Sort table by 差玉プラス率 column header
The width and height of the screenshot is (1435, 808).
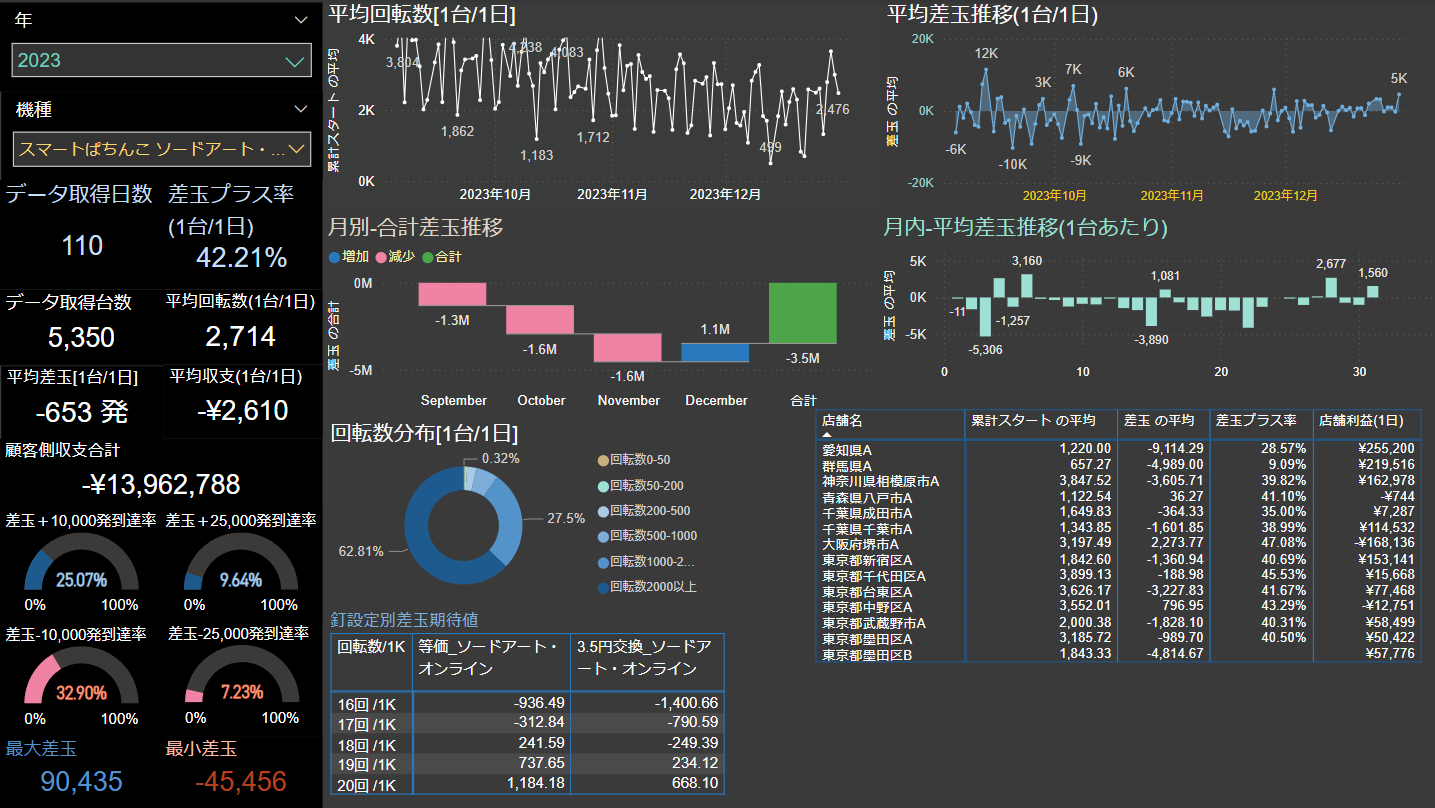pos(1259,420)
